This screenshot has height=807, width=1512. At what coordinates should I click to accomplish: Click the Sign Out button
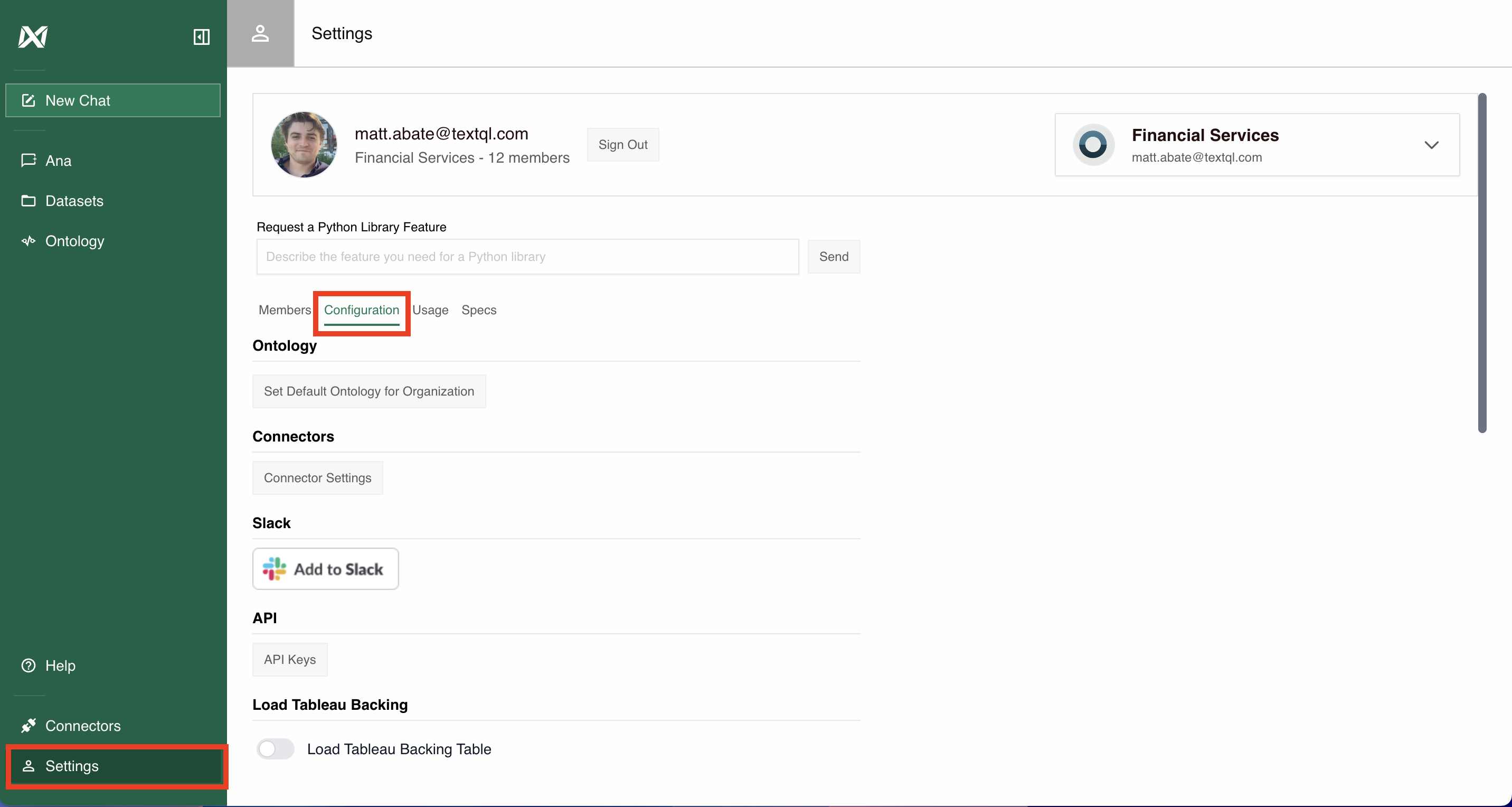pos(622,145)
